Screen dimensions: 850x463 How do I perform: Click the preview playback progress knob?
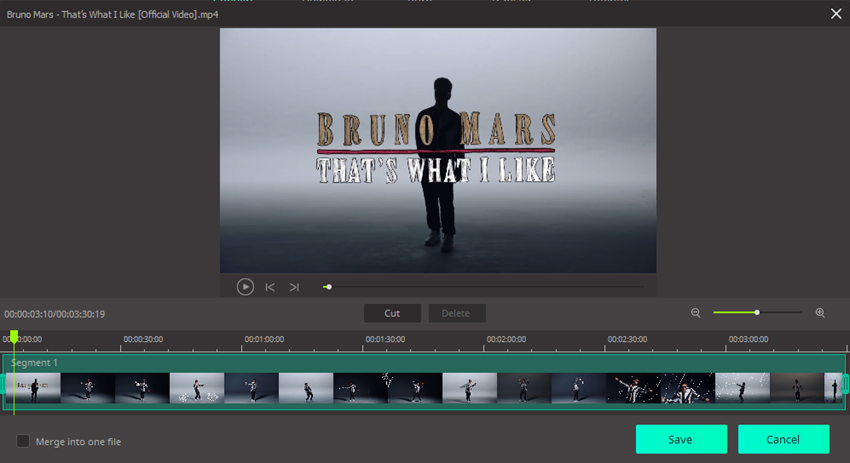tap(327, 287)
